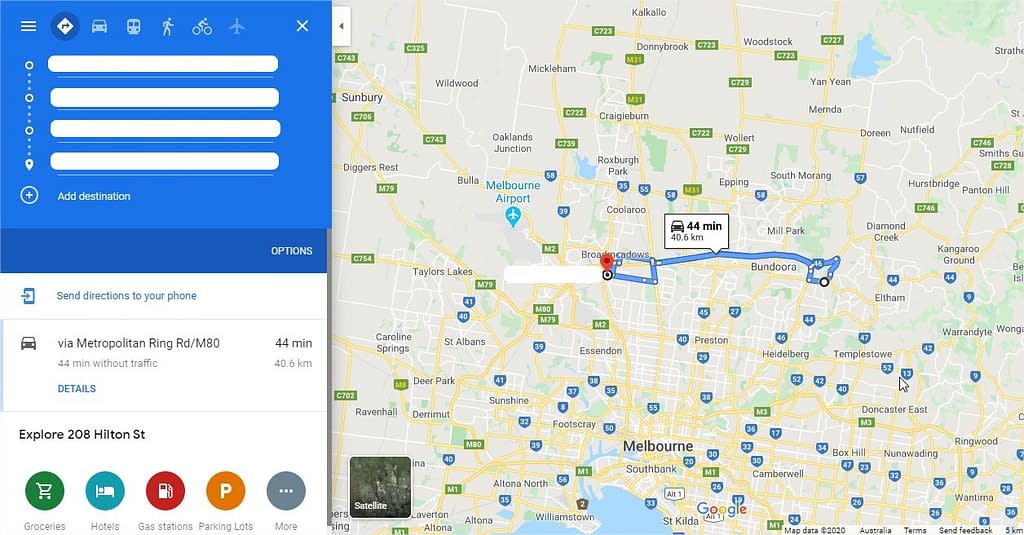The height and width of the screenshot is (535, 1024).
Task: Select the Driving travel mode icon
Action: 99,26
